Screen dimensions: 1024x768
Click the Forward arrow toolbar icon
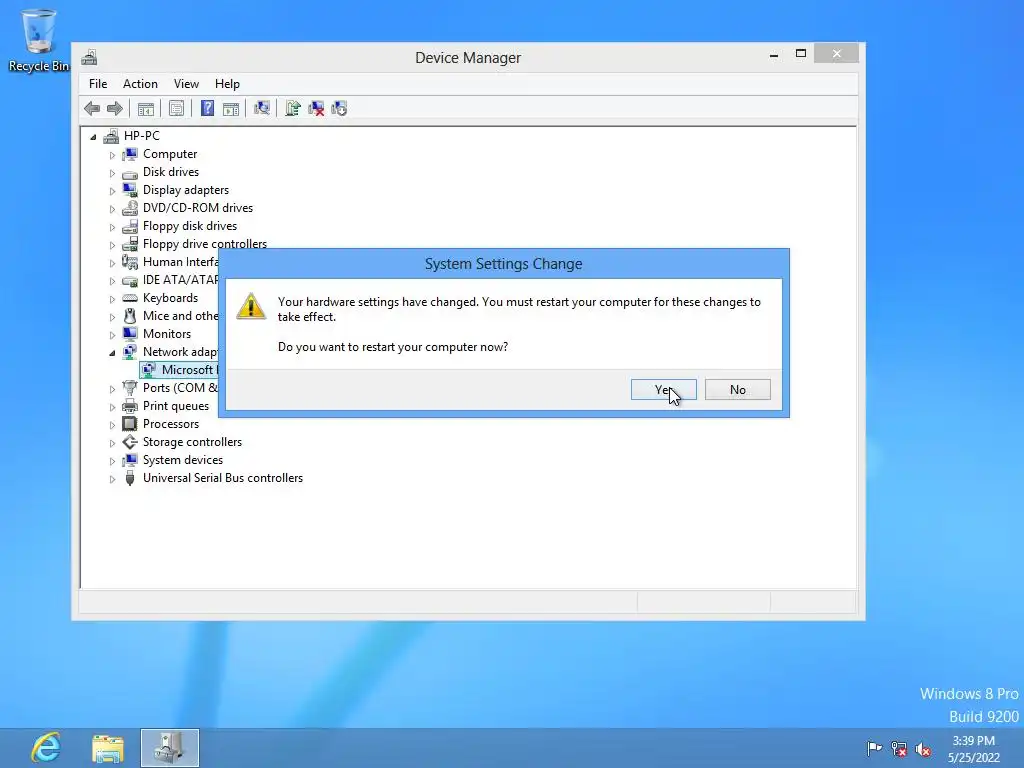click(114, 108)
